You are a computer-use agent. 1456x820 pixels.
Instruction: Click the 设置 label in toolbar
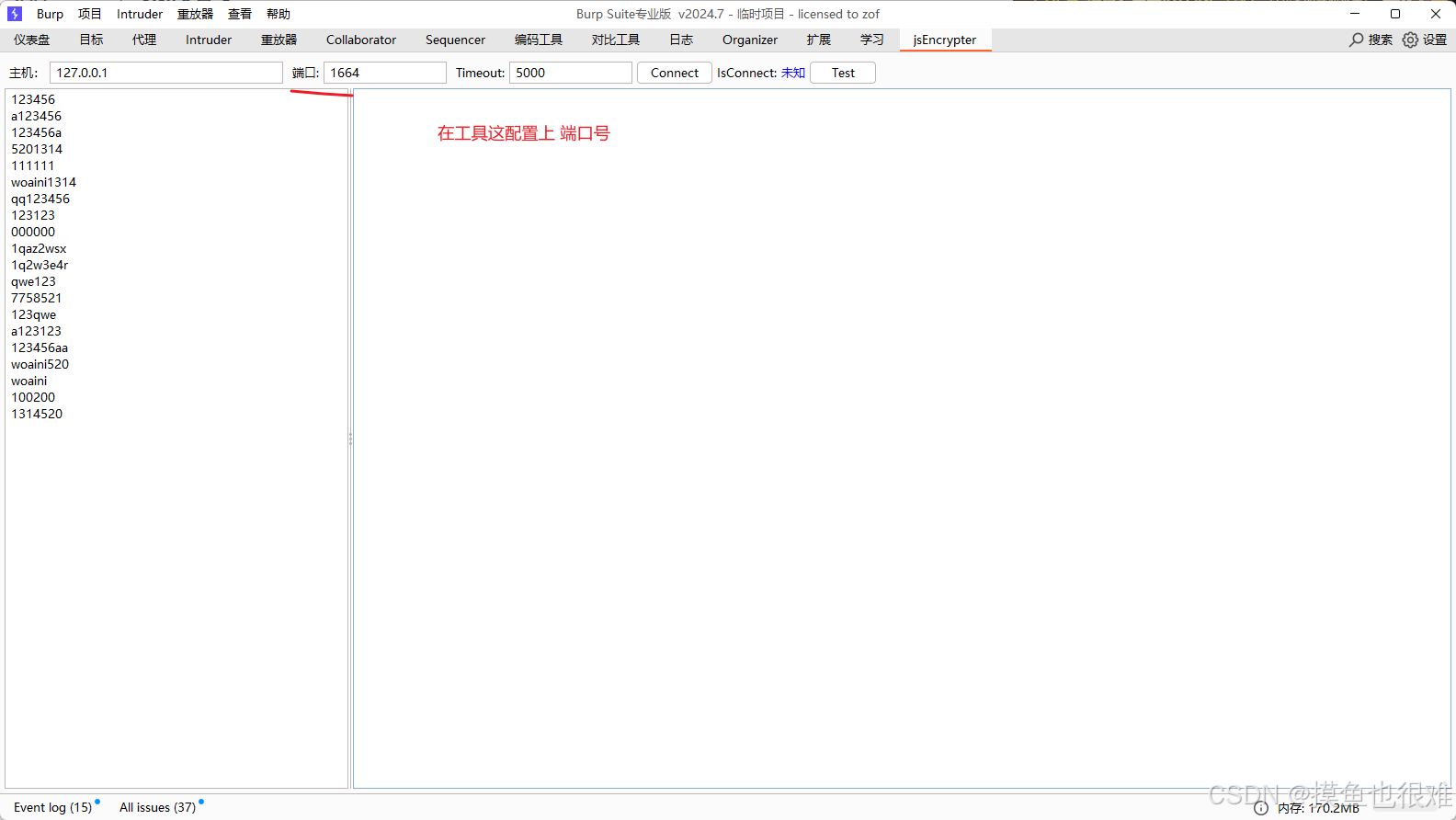pos(1435,40)
